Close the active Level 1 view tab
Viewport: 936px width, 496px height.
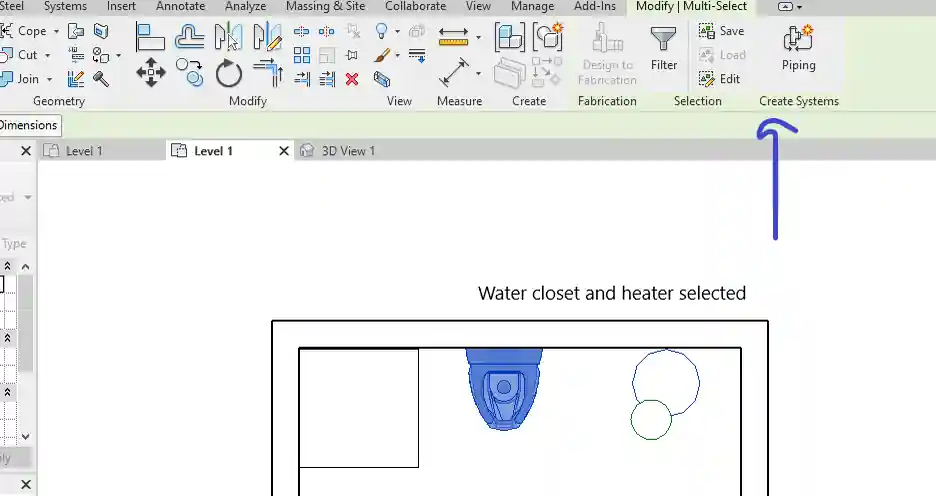pyautogui.click(x=283, y=151)
